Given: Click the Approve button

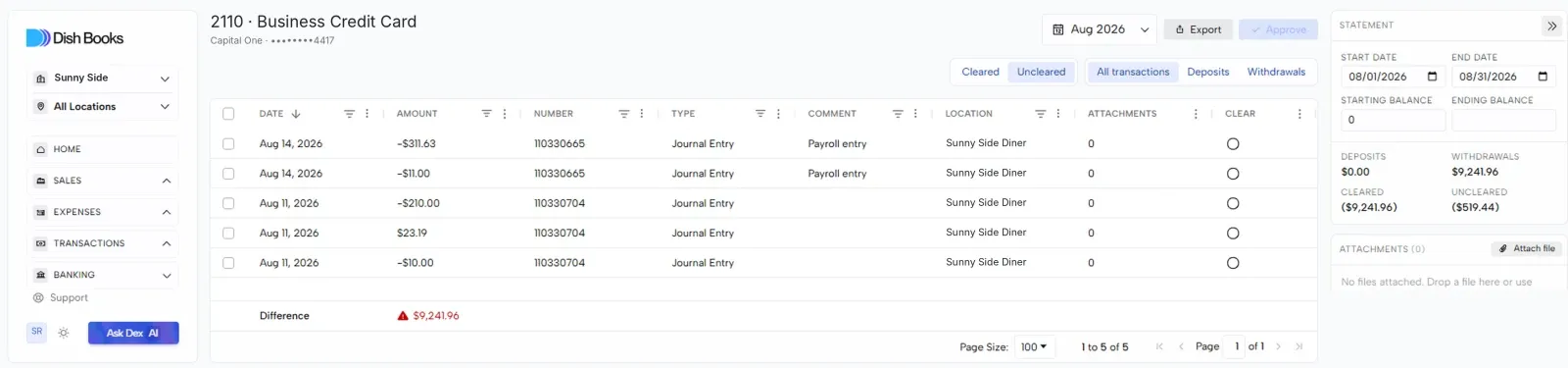Looking at the screenshot, I should pyautogui.click(x=1278, y=29).
